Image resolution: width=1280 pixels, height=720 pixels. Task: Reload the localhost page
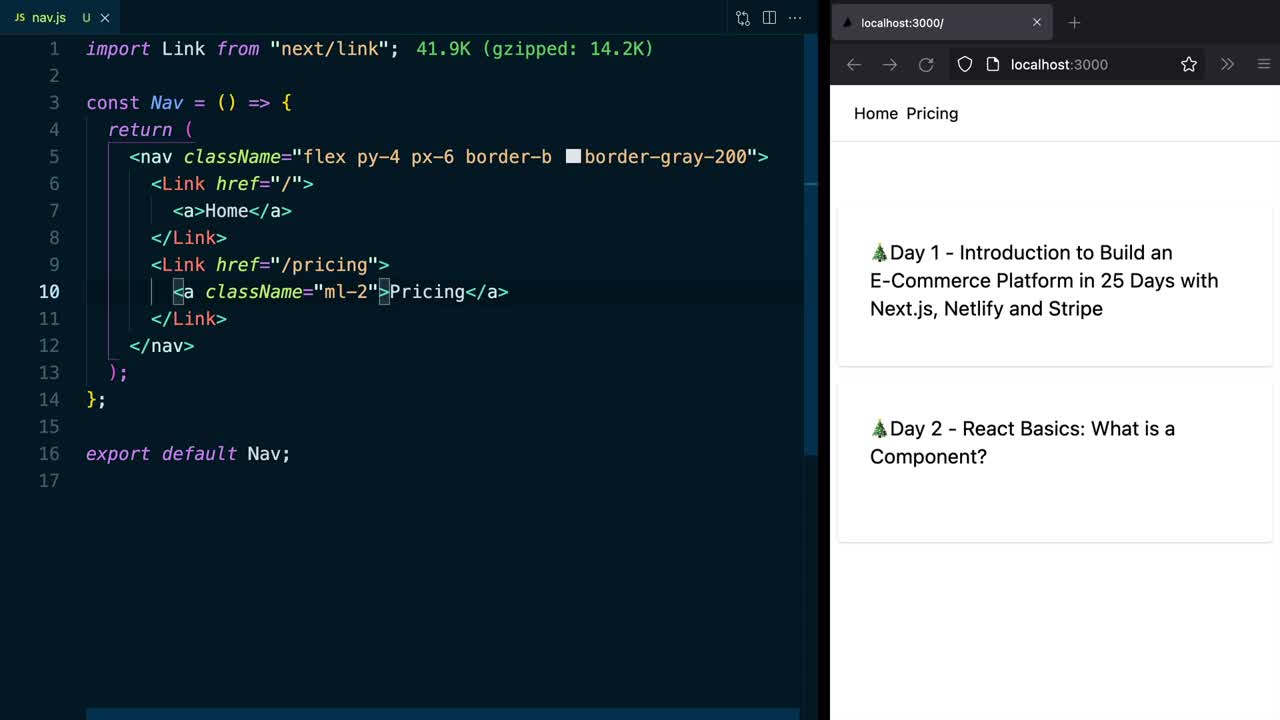coord(926,64)
